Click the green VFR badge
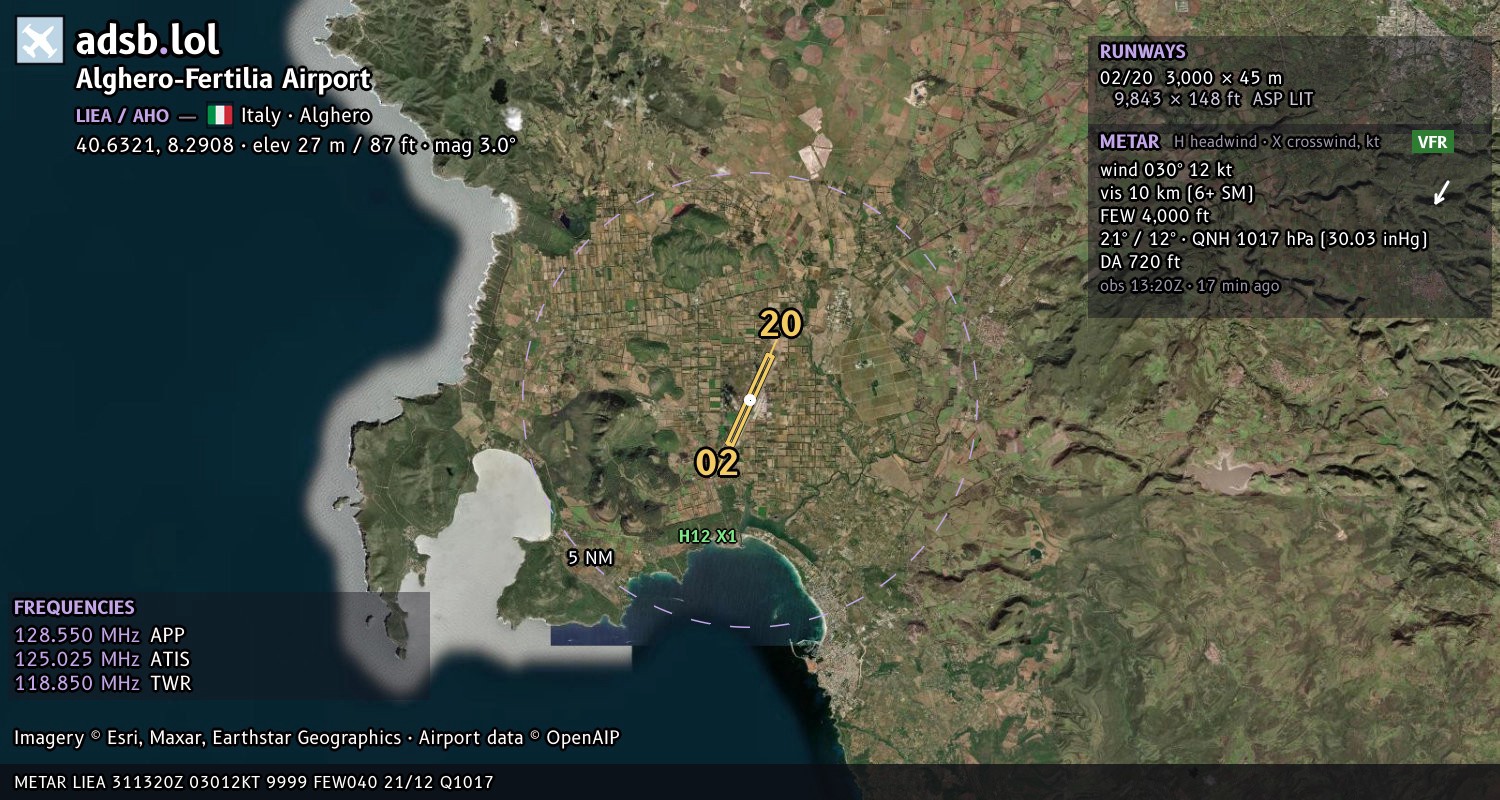The width and height of the screenshot is (1500, 800). (1432, 142)
